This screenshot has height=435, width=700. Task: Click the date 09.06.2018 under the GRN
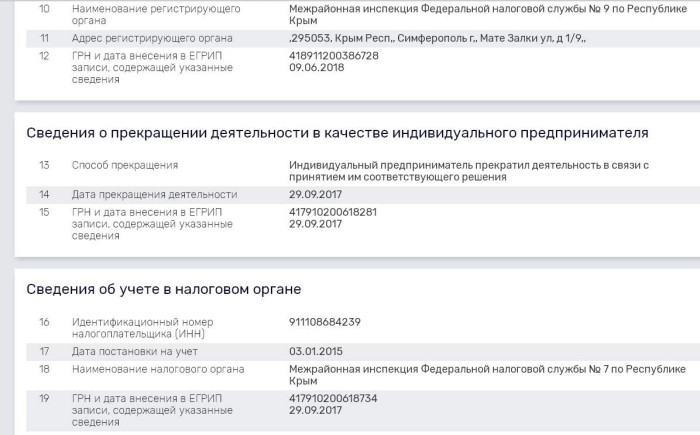point(315,67)
